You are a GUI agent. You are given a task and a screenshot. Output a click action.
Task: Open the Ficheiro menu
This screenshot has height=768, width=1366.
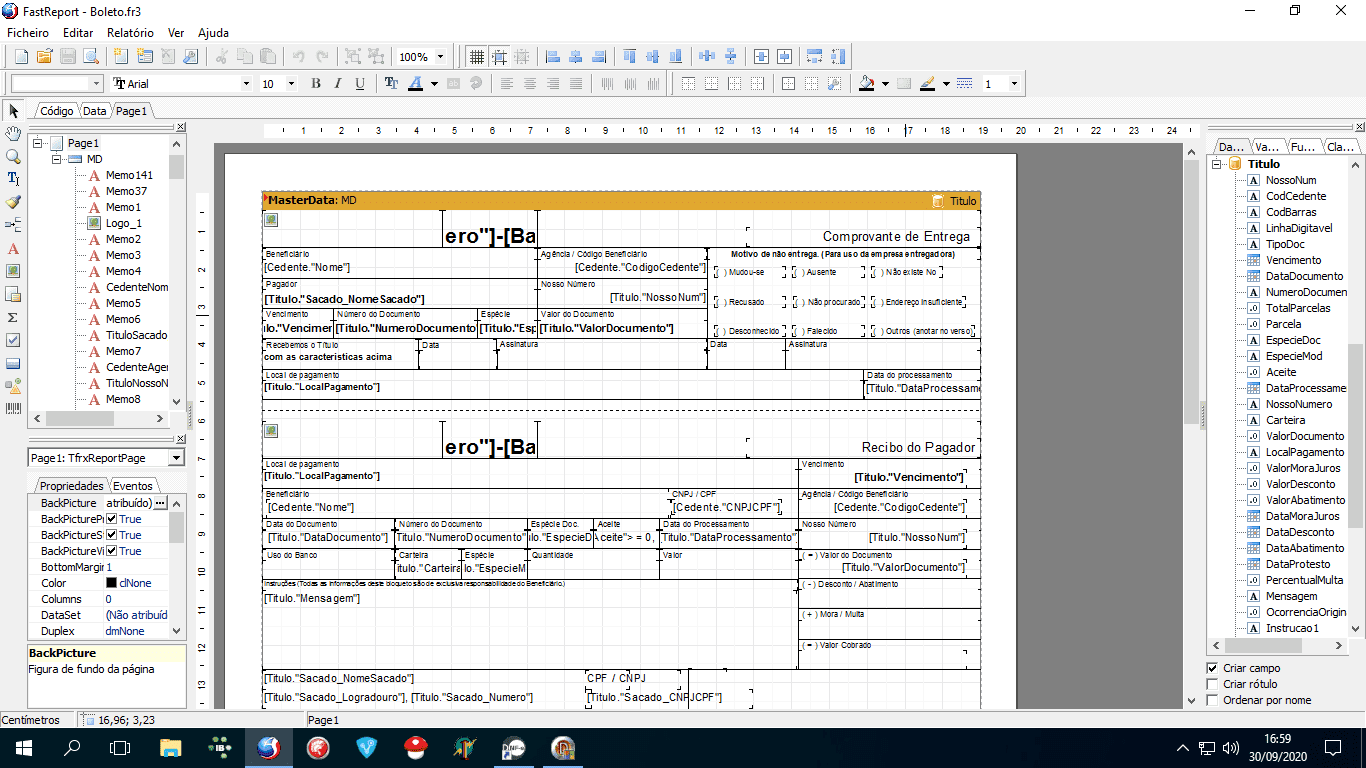(x=28, y=33)
